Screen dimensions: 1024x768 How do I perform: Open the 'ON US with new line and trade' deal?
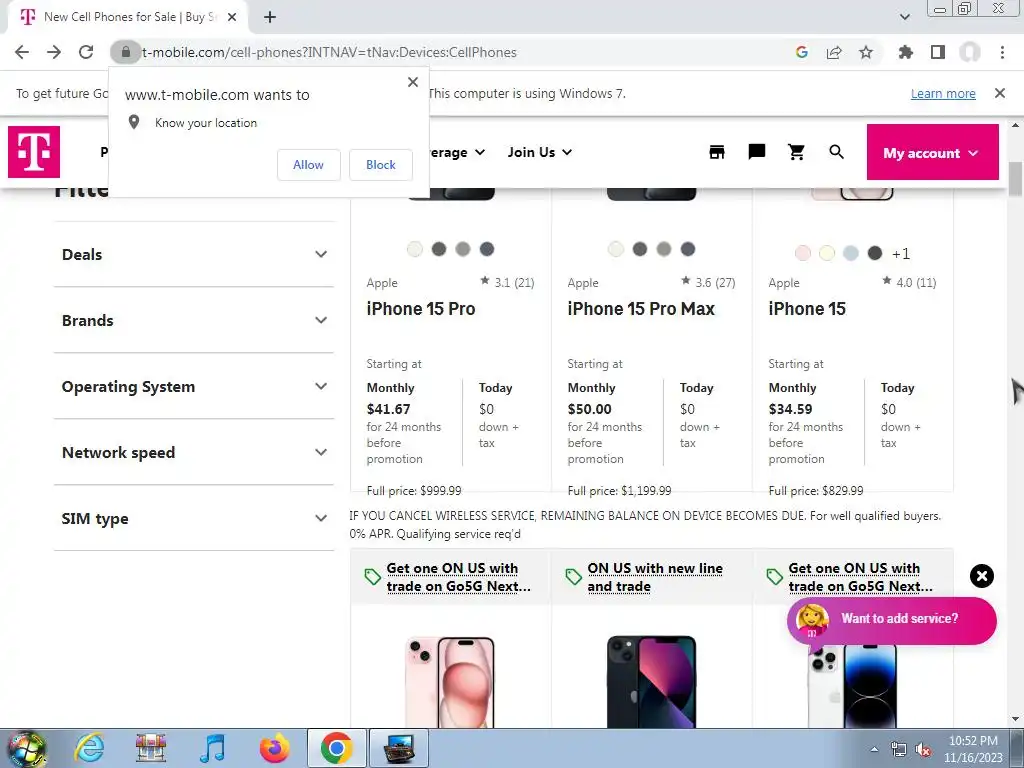(654, 577)
